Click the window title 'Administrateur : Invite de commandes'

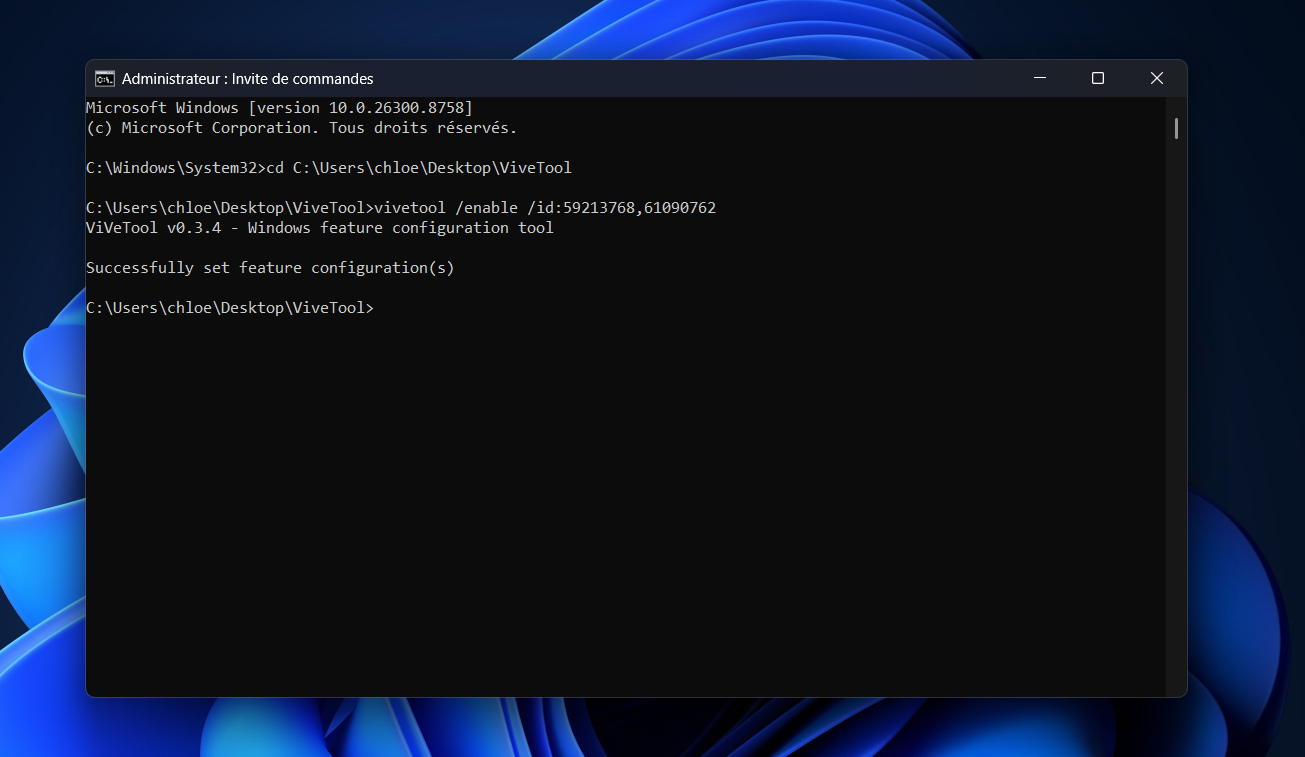[x=247, y=78]
